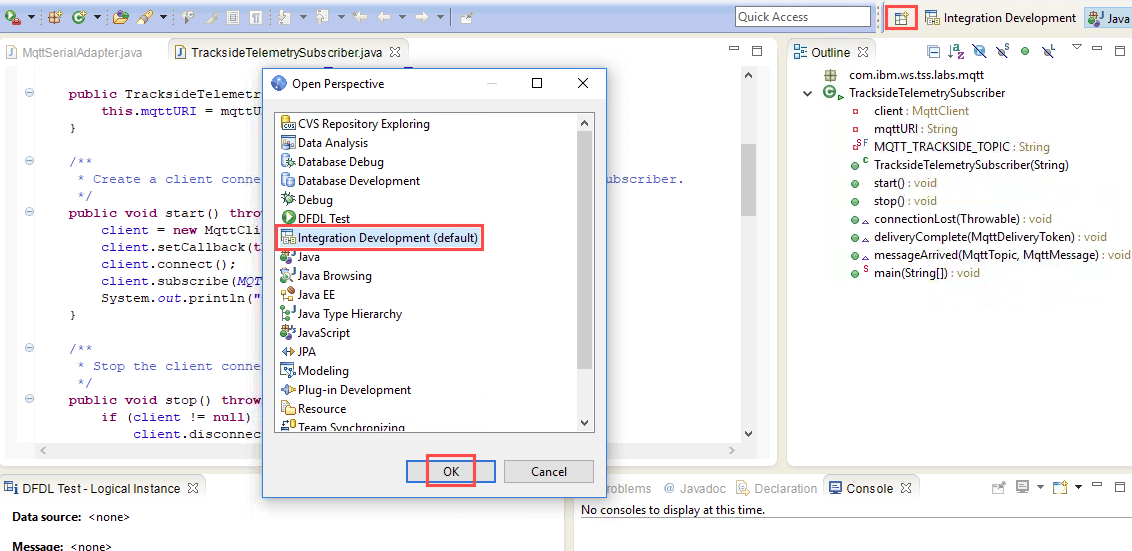The image size is (1132, 551).
Task: Click the code editor vertical scrollbar
Action: coord(748,179)
